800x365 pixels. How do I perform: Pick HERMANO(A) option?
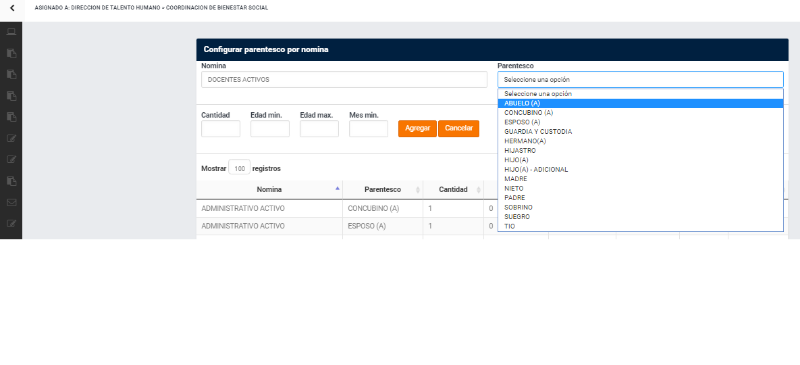(640, 141)
